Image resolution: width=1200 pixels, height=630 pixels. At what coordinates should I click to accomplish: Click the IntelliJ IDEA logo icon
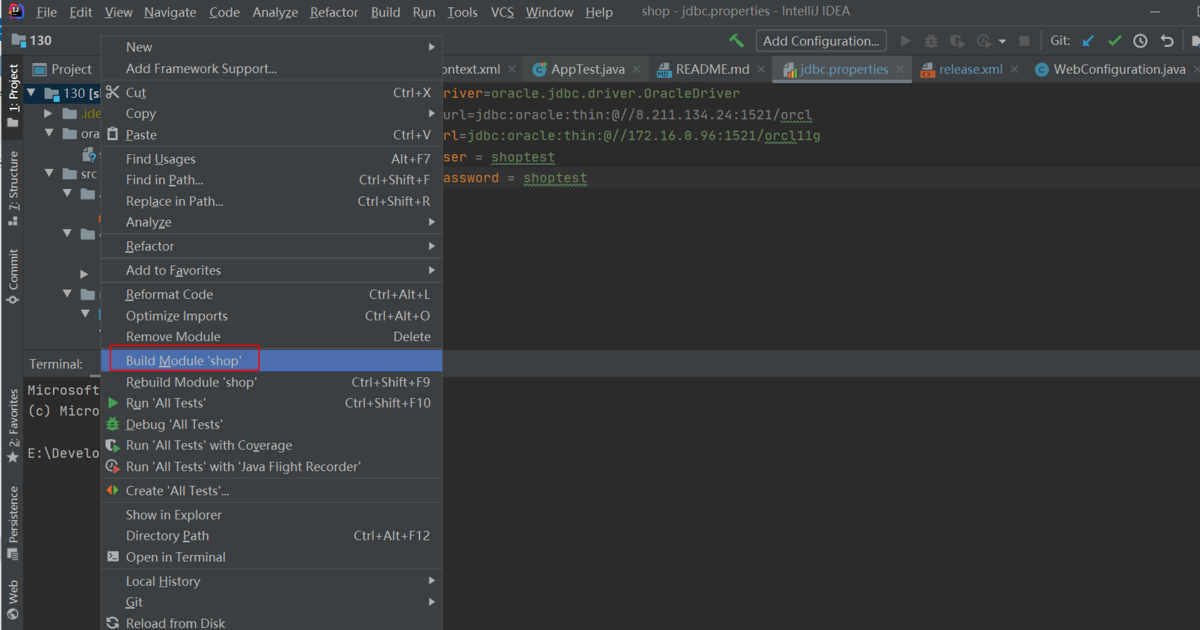16,12
